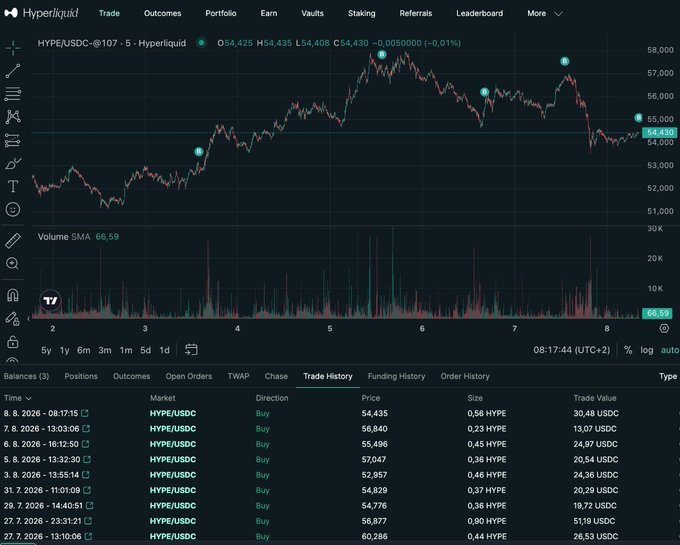Switch to the TWAP tab

pyautogui.click(x=239, y=376)
